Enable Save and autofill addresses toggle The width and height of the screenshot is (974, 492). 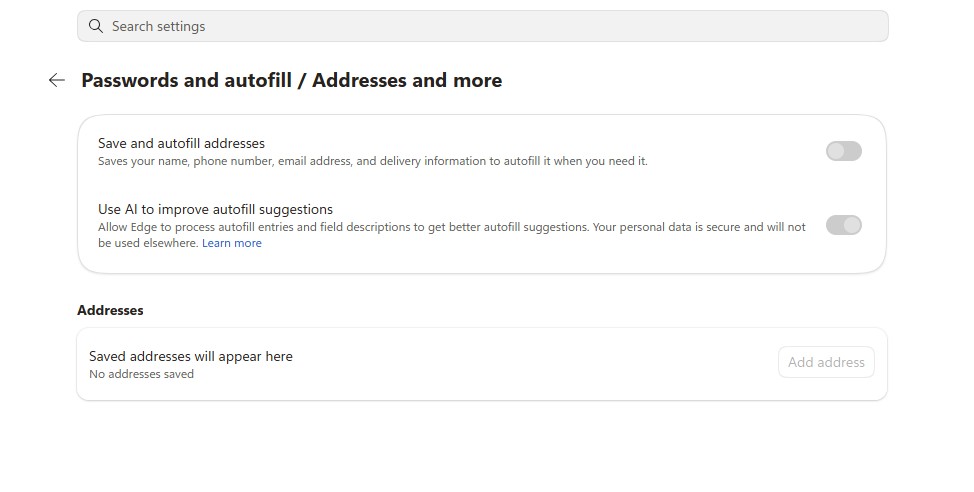tap(843, 151)
